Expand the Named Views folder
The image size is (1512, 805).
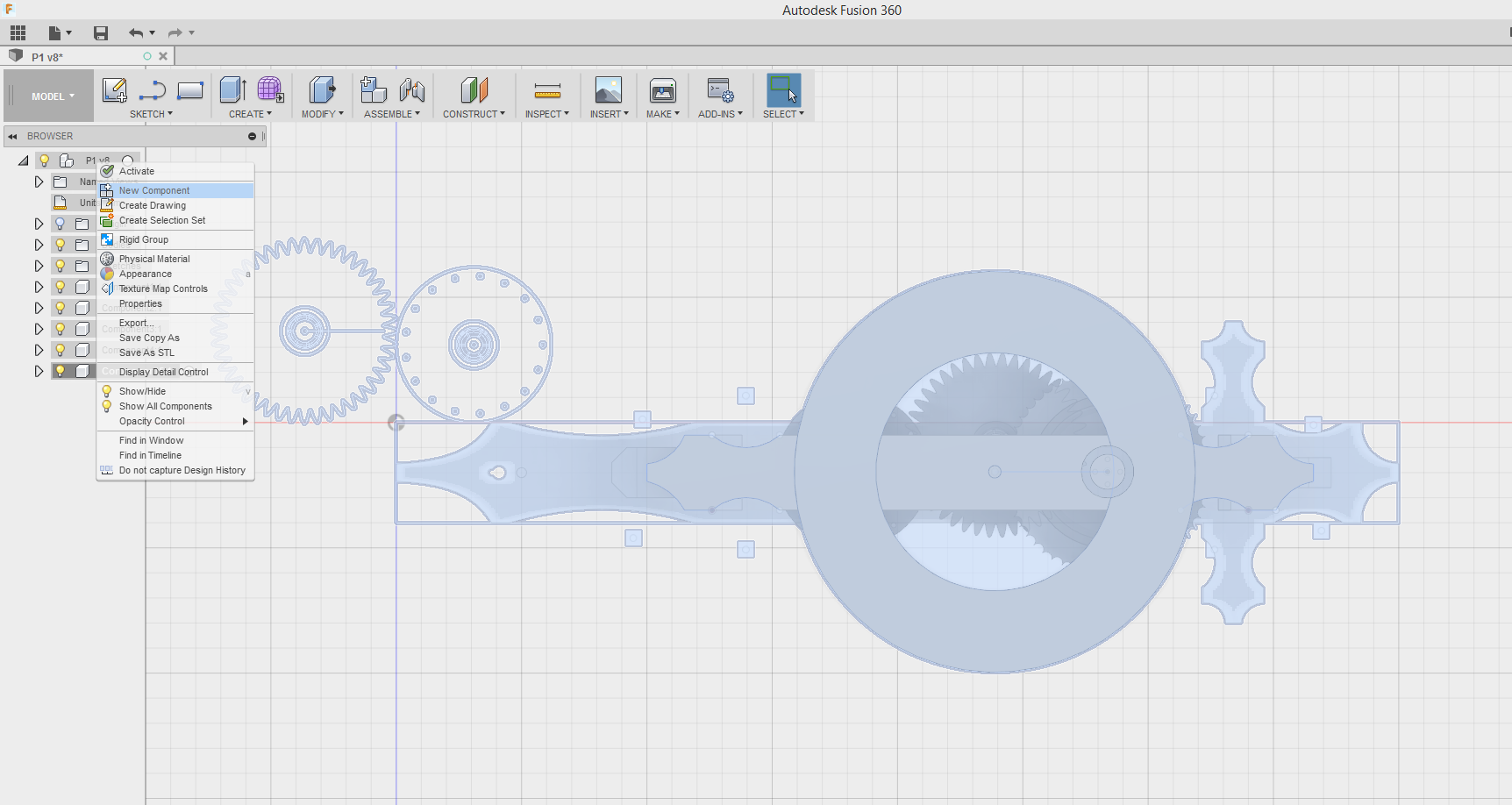coord(39,182)
